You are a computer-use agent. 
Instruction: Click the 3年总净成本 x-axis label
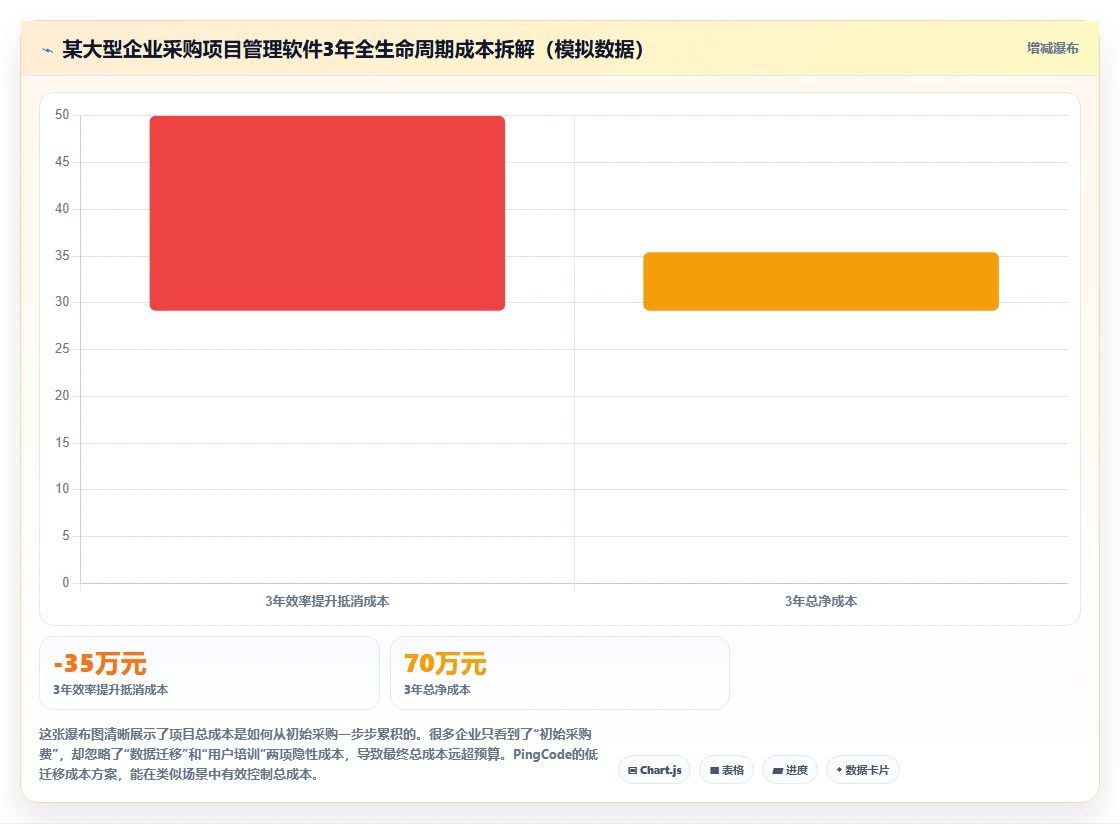[821, 601]
